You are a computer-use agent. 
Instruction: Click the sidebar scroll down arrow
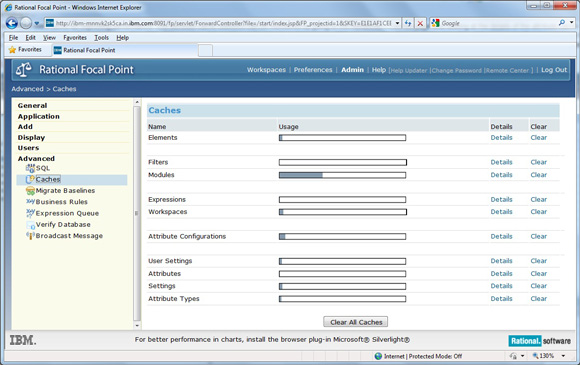click(x=137, y=325)
